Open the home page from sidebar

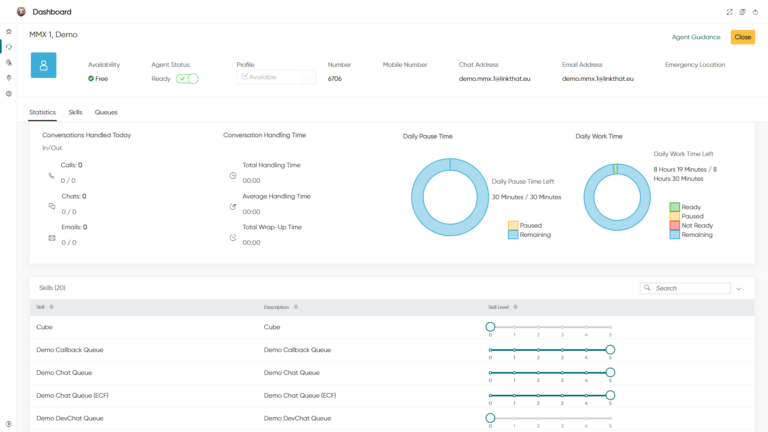9,32
